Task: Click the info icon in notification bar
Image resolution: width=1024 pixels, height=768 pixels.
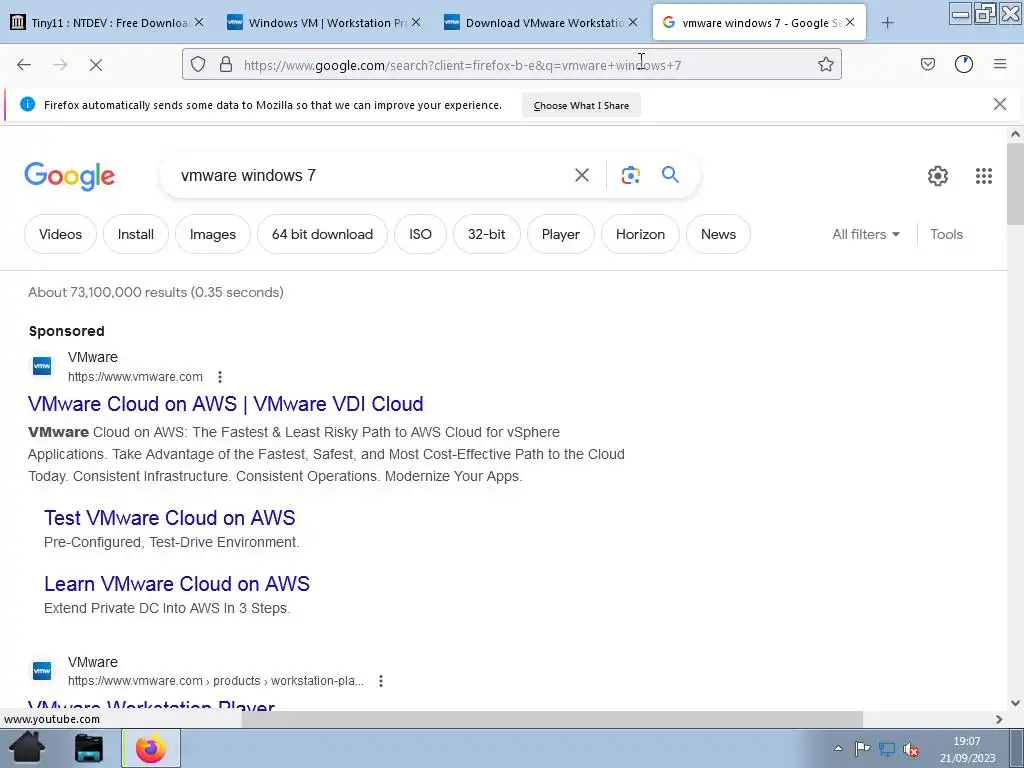Action: tap(27, 104)
